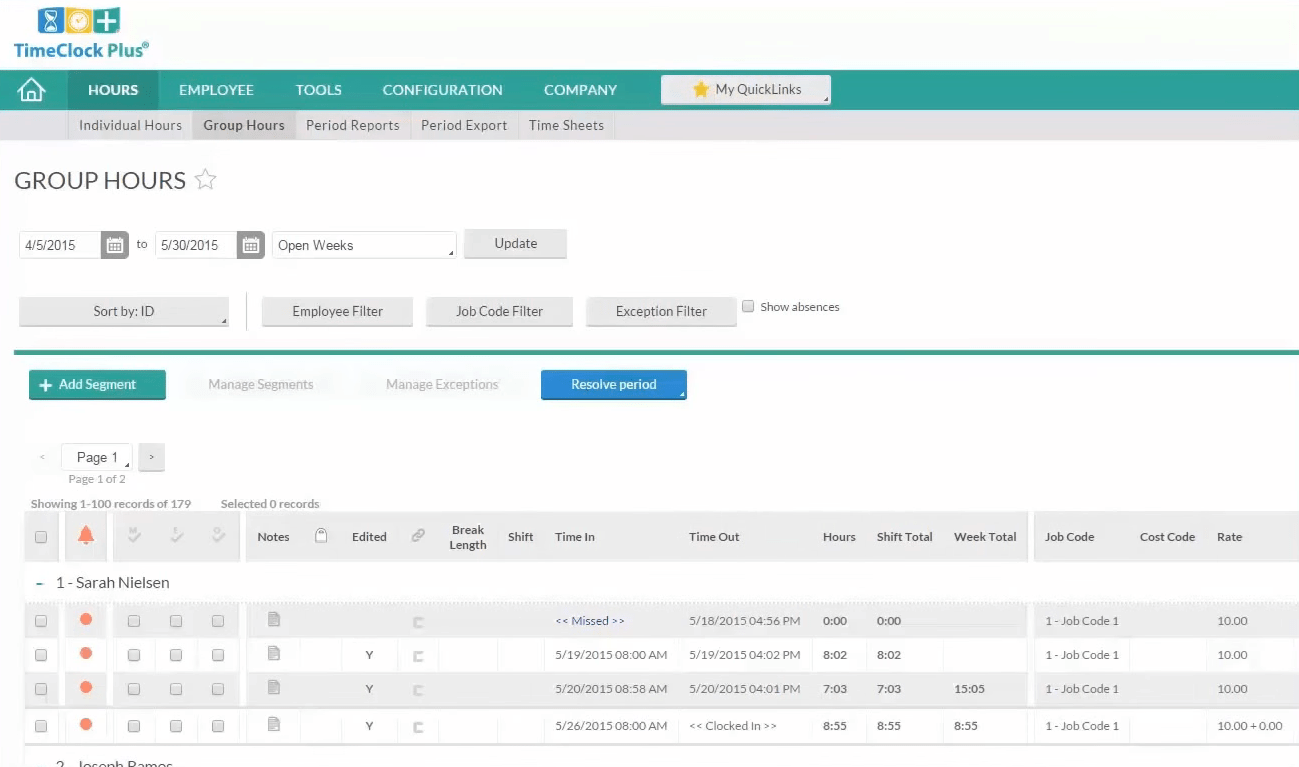Open the calendar picker for the end date
Screen dimensions: 1299x767
point(250,243)
